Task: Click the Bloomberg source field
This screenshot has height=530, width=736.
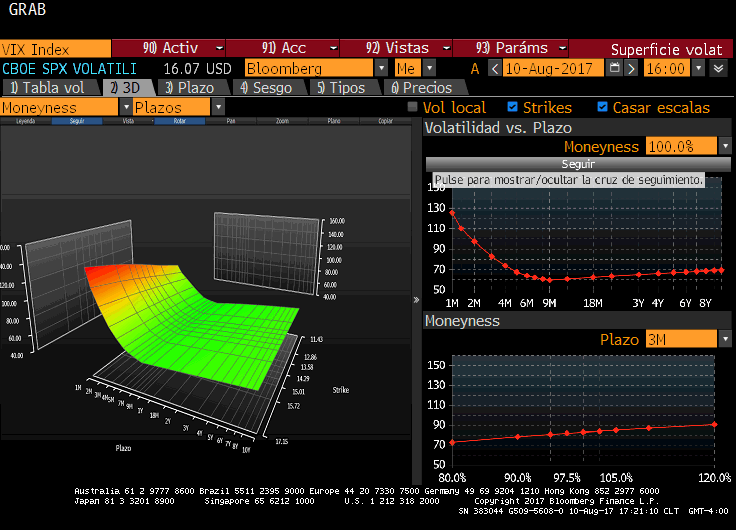Action: tap(309, 69)
